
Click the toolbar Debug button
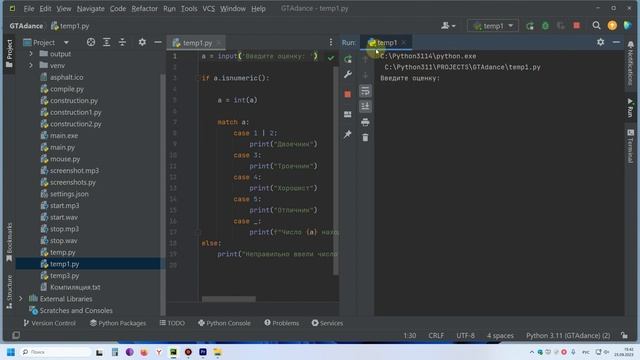pyautogui.click(x=545, y=26)
